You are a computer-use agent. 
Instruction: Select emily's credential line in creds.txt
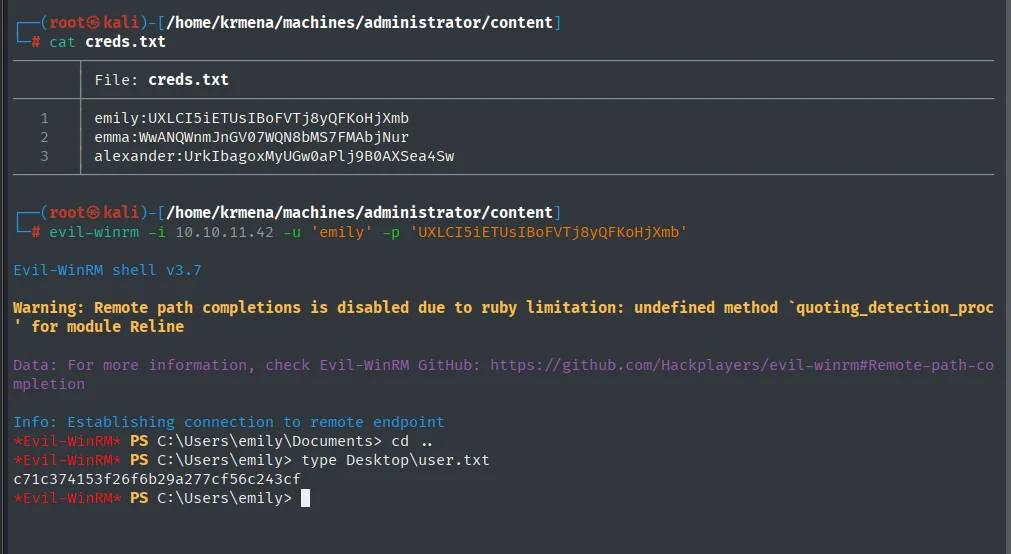pyautogui.click(x=251, y=119)
